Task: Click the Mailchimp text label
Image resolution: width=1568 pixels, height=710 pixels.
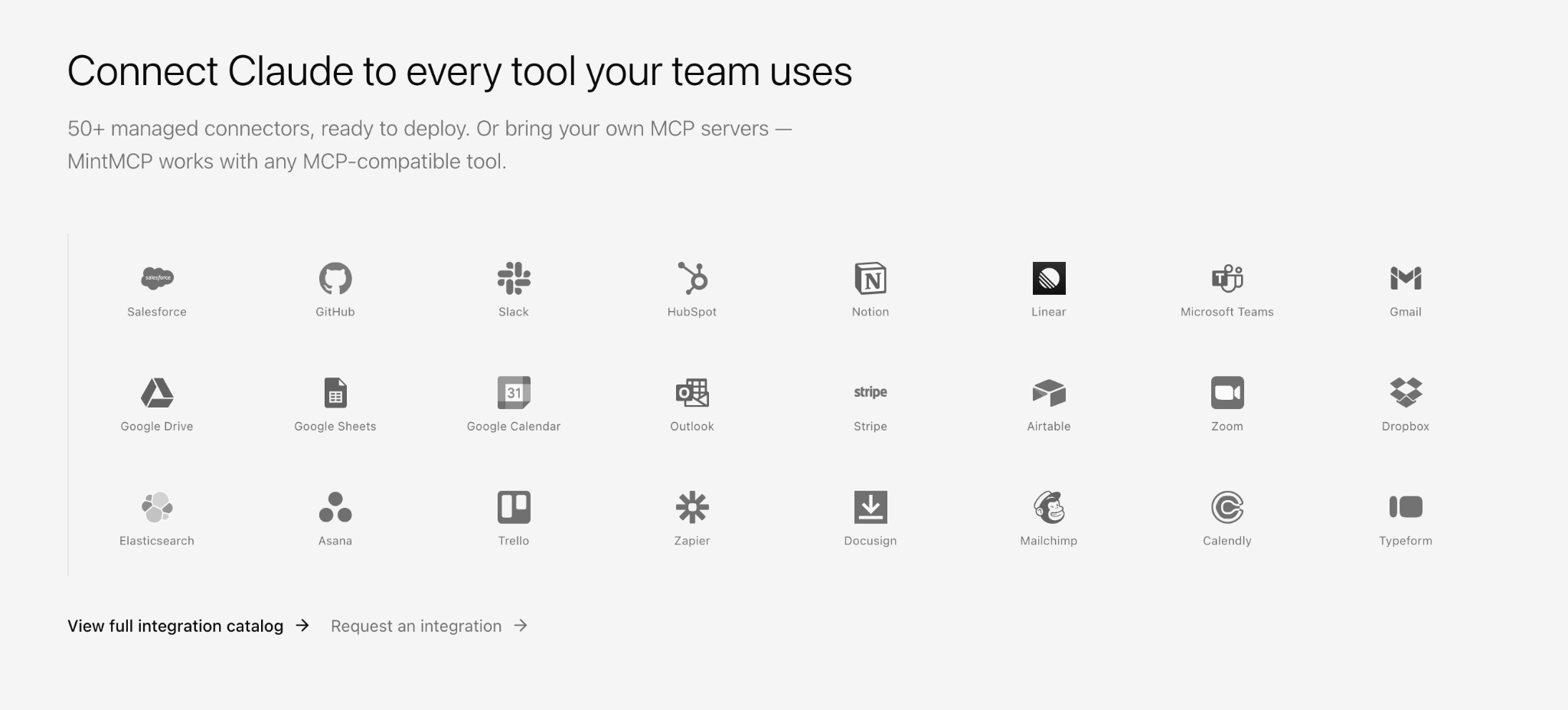Action: (x=1049, y=541)
